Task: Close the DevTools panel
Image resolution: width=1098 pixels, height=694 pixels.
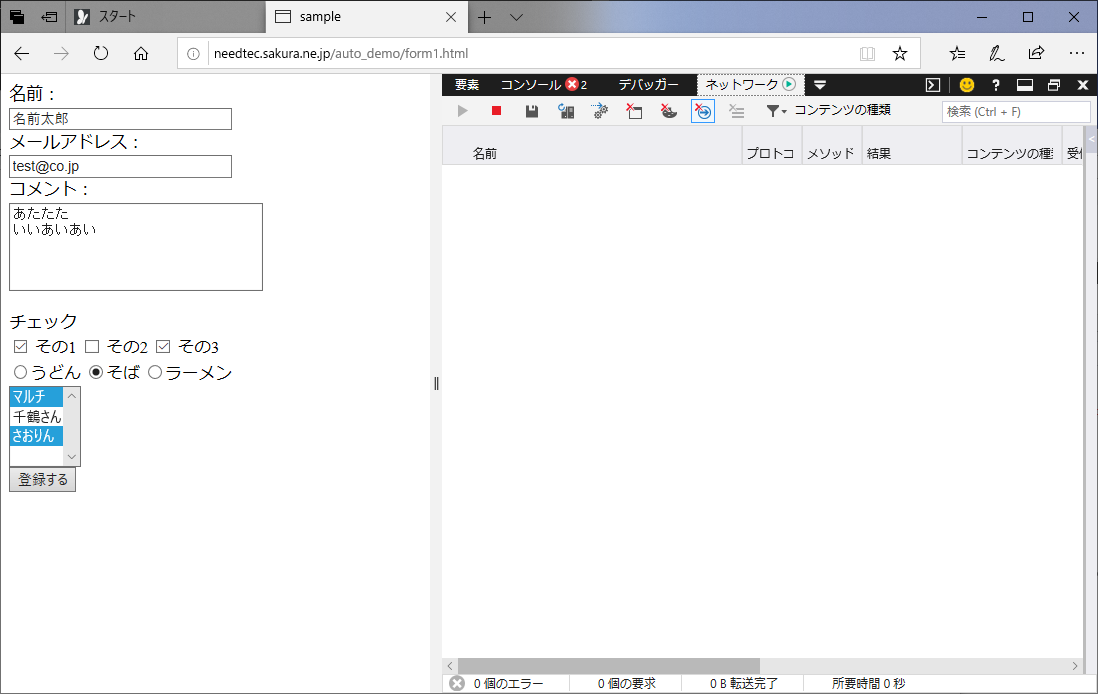Action: [x=1083, y=85]
